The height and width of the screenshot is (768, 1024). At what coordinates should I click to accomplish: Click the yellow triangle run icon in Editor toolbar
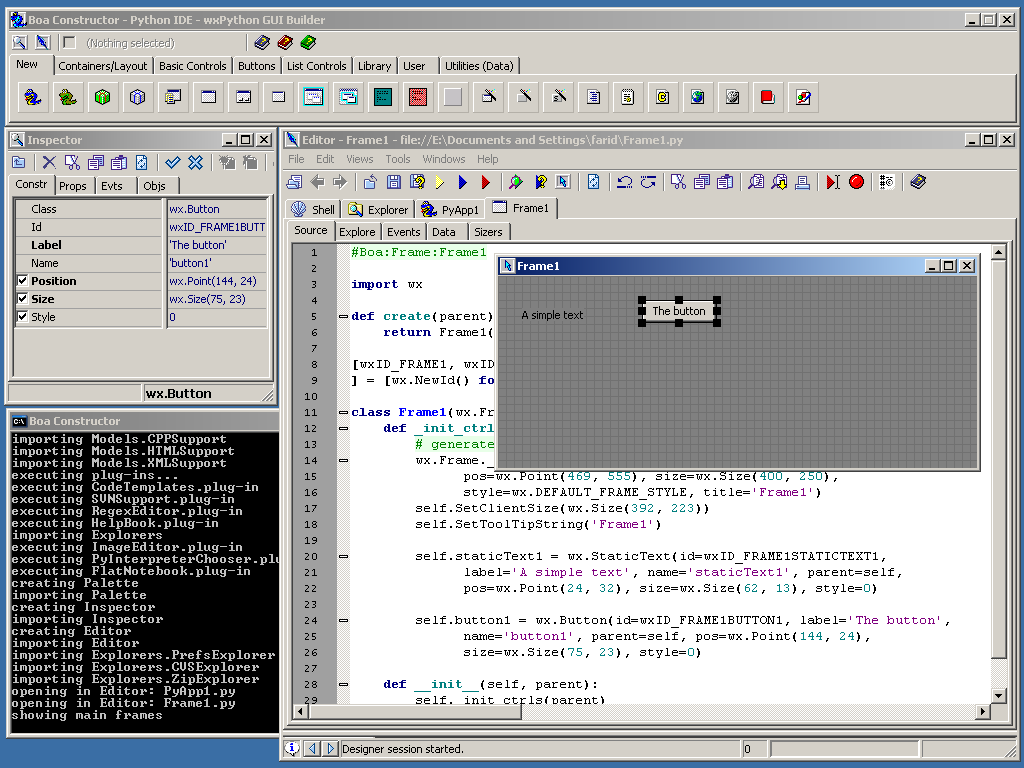coord(440,182)
